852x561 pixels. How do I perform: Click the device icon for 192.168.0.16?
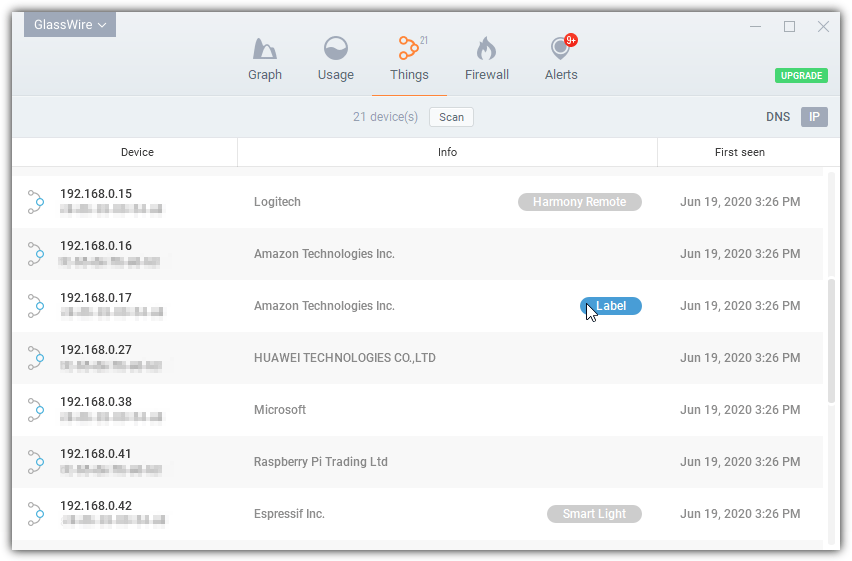(36, 254)
